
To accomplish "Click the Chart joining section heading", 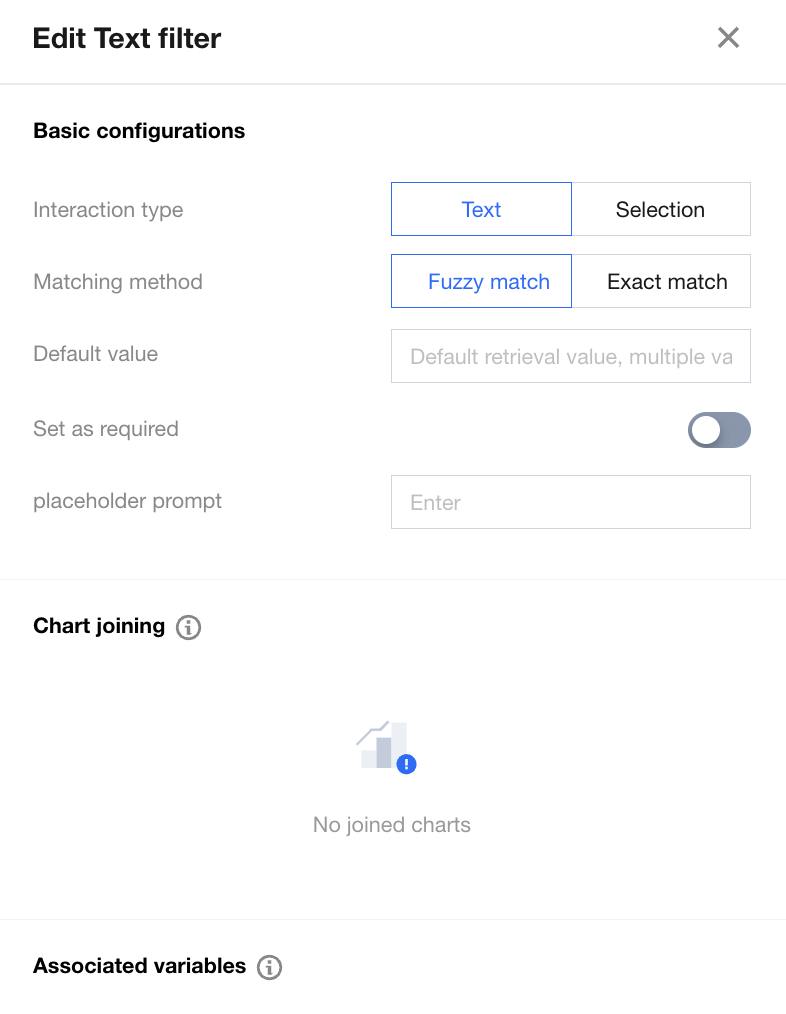I will pos(99,626).
